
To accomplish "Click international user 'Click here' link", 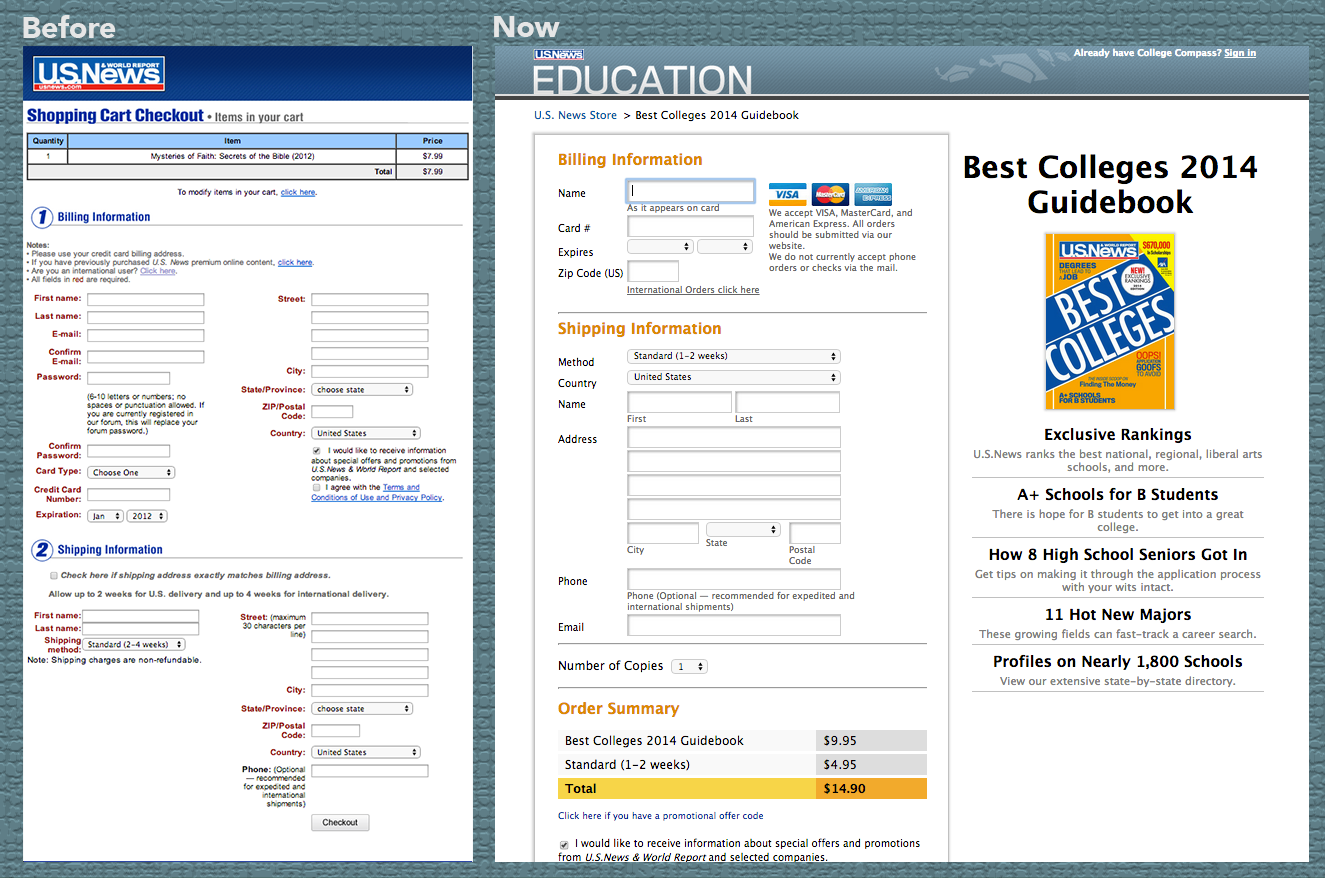I will [158, 271].
